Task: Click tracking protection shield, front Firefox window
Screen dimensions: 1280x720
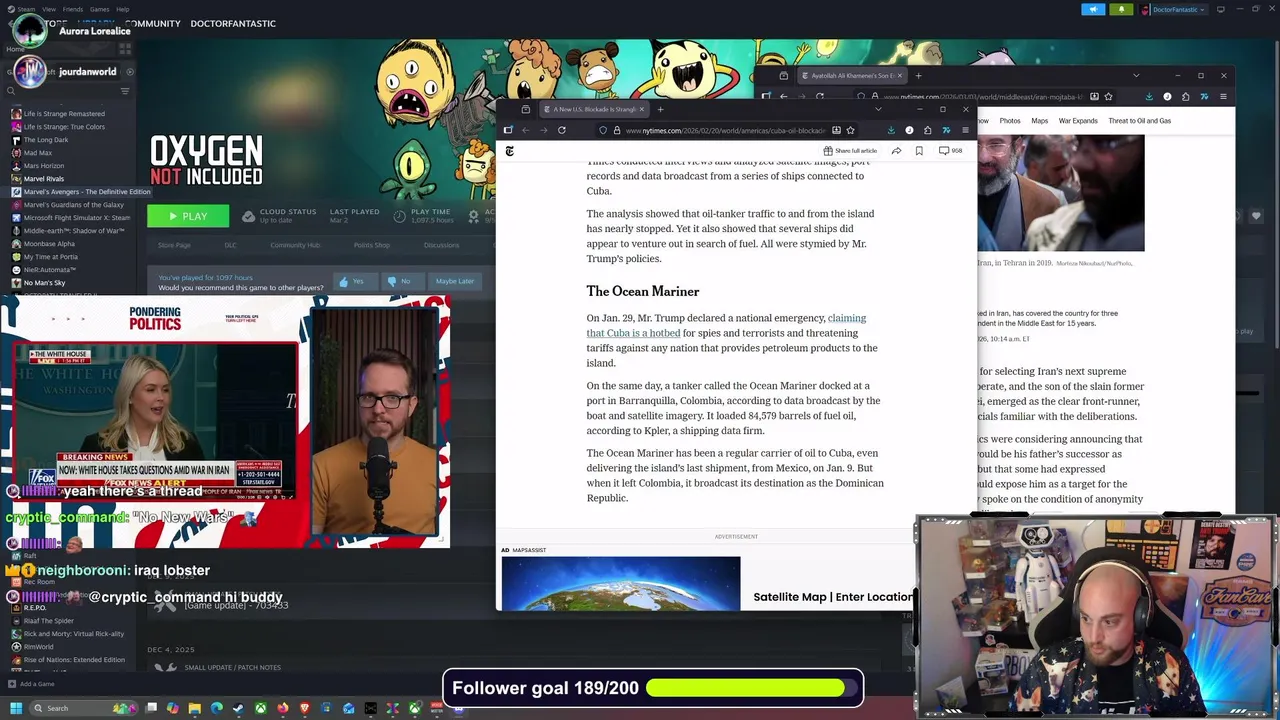Action: [x=603, y=130]
